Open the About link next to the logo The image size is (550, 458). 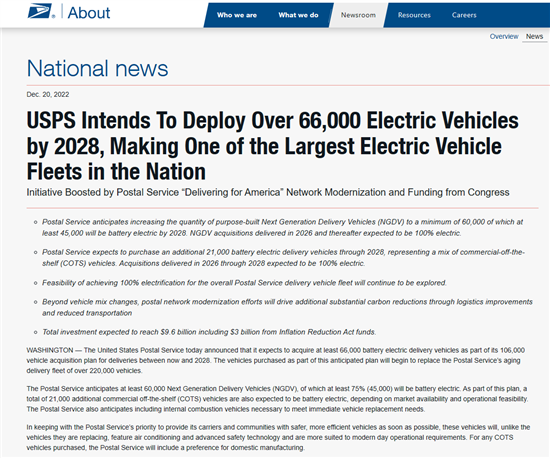coord(89,13)
